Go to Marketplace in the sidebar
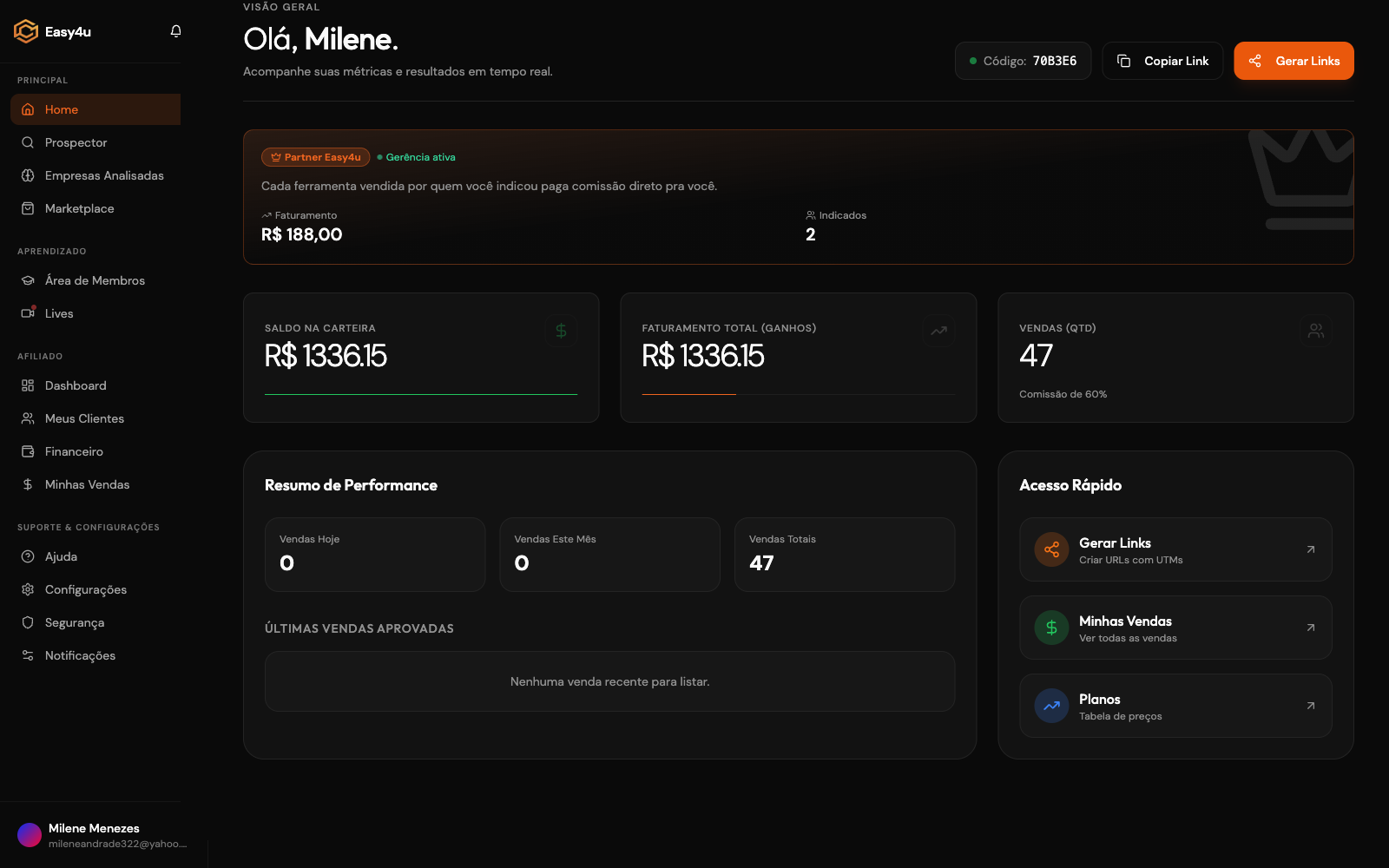 pos(79,208)
